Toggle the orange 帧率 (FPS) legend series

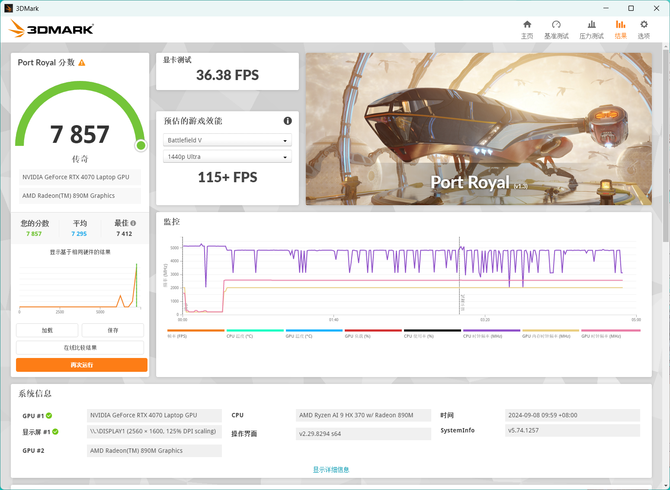(196, 333)
